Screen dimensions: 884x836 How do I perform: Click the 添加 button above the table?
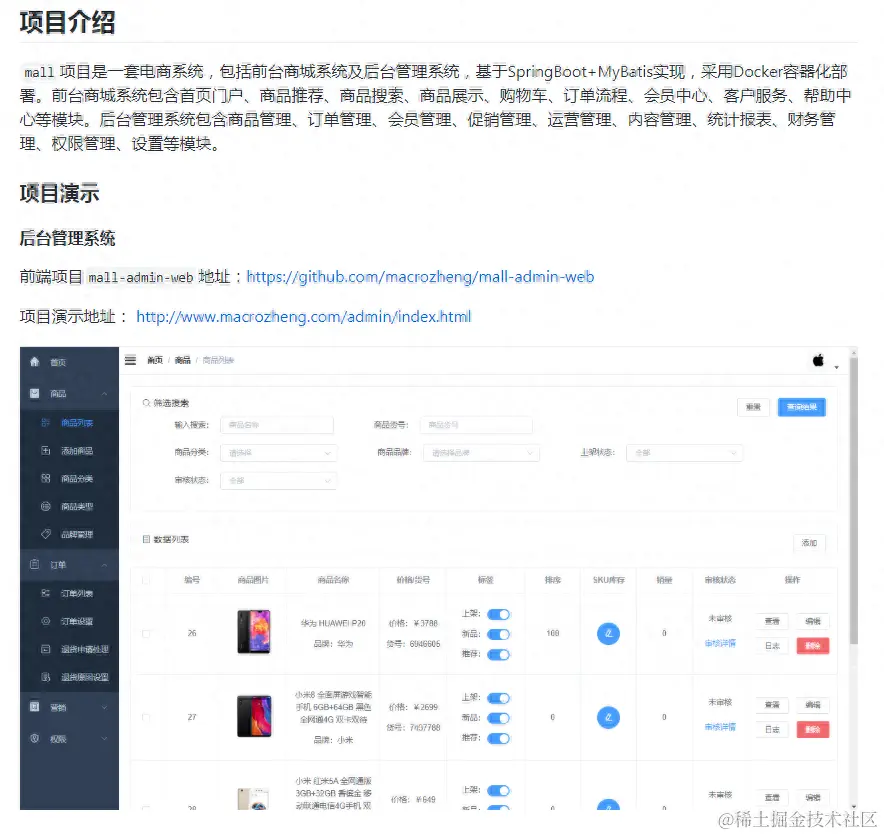[x=810, y=542]
